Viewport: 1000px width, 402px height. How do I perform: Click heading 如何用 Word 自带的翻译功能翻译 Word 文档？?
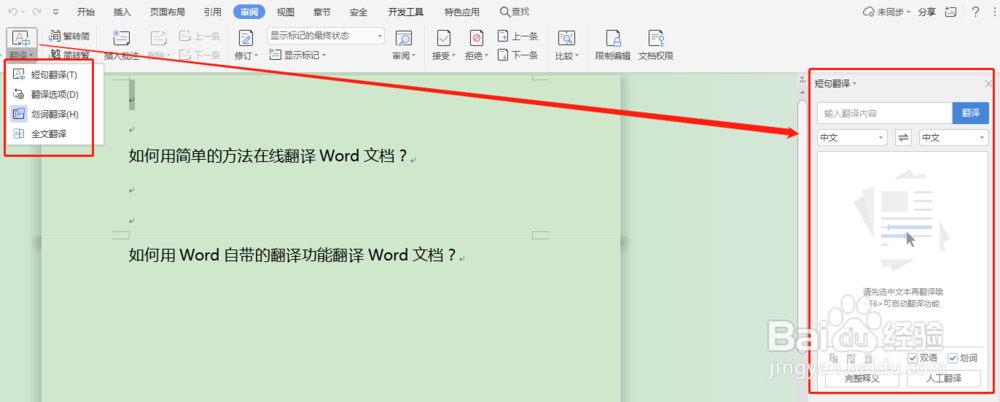(293, 255)
